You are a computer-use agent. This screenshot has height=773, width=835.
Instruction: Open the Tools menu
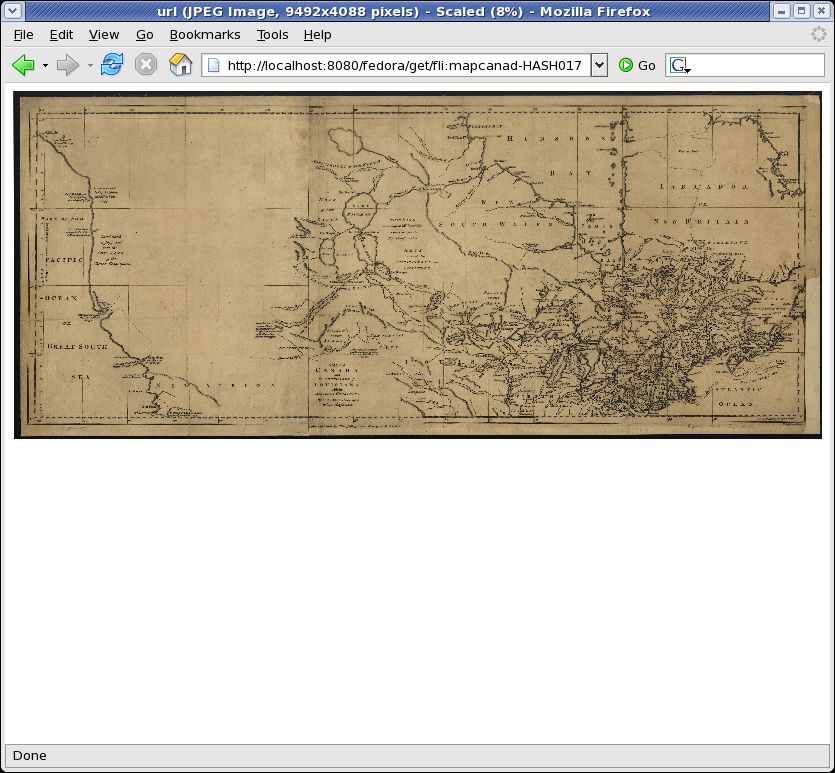click(x=273, y=35)
